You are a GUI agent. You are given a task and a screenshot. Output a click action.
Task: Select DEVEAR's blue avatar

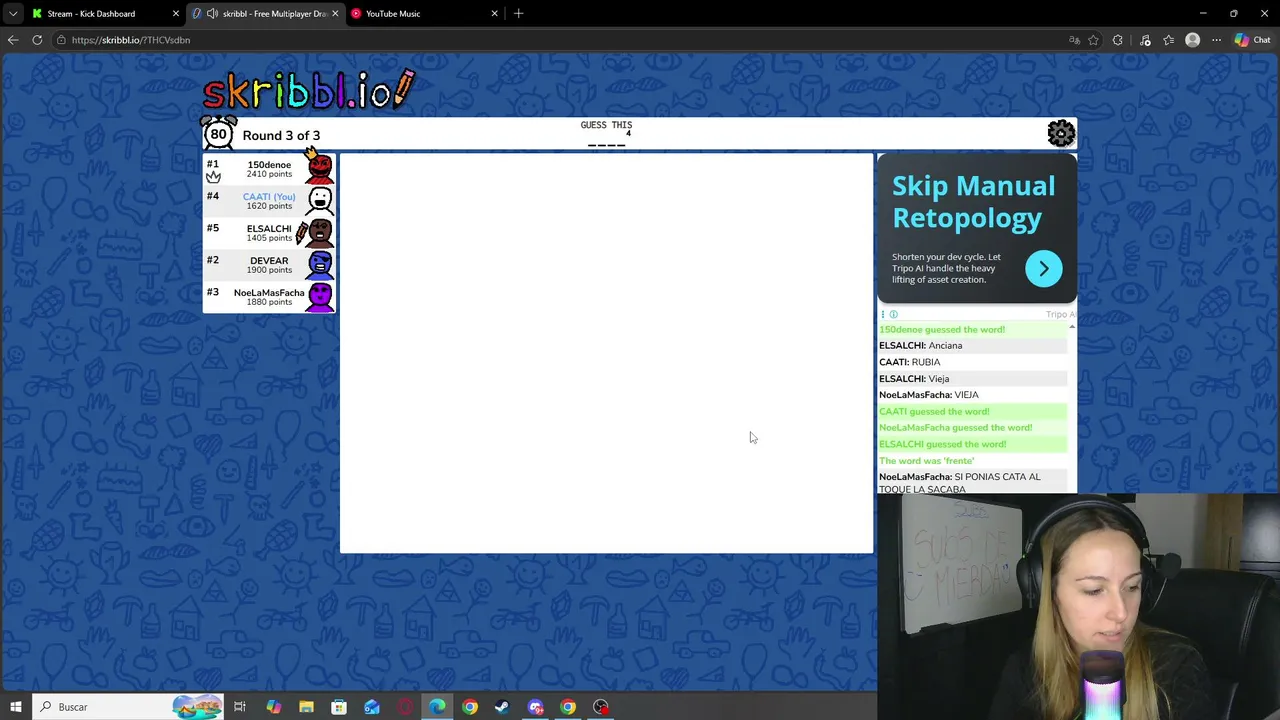pyautogui.click(x=320, y=264)
